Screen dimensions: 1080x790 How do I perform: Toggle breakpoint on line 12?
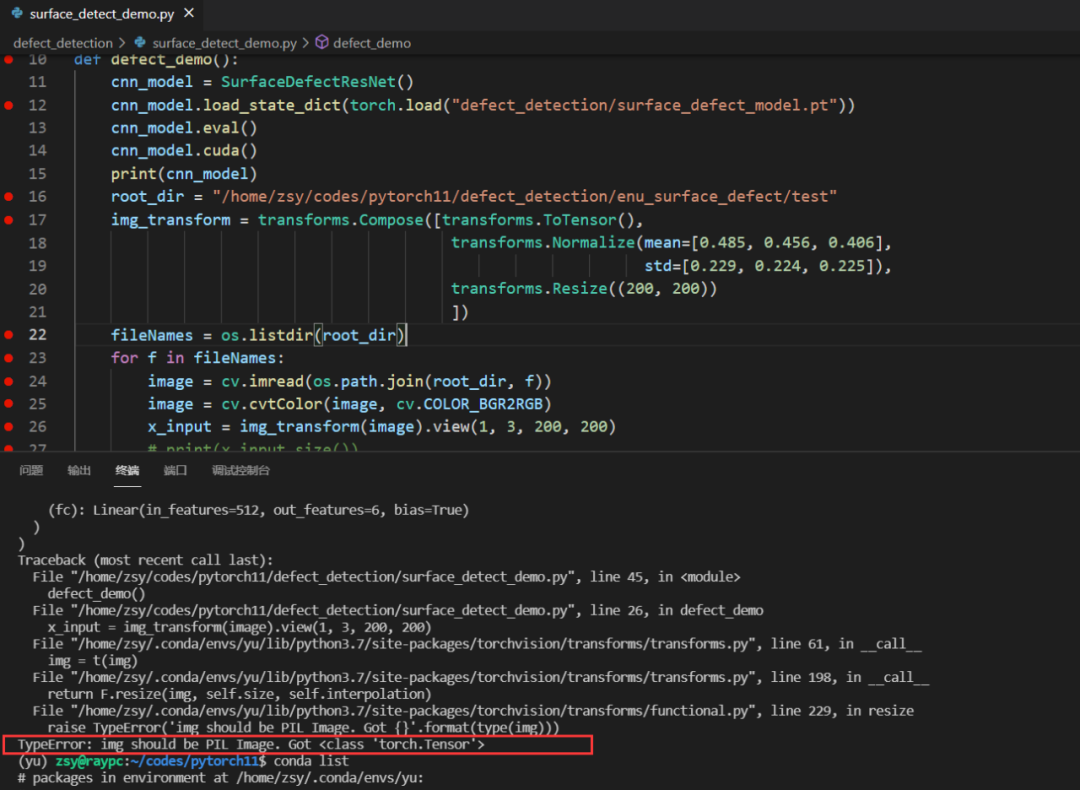click(9, 105)
